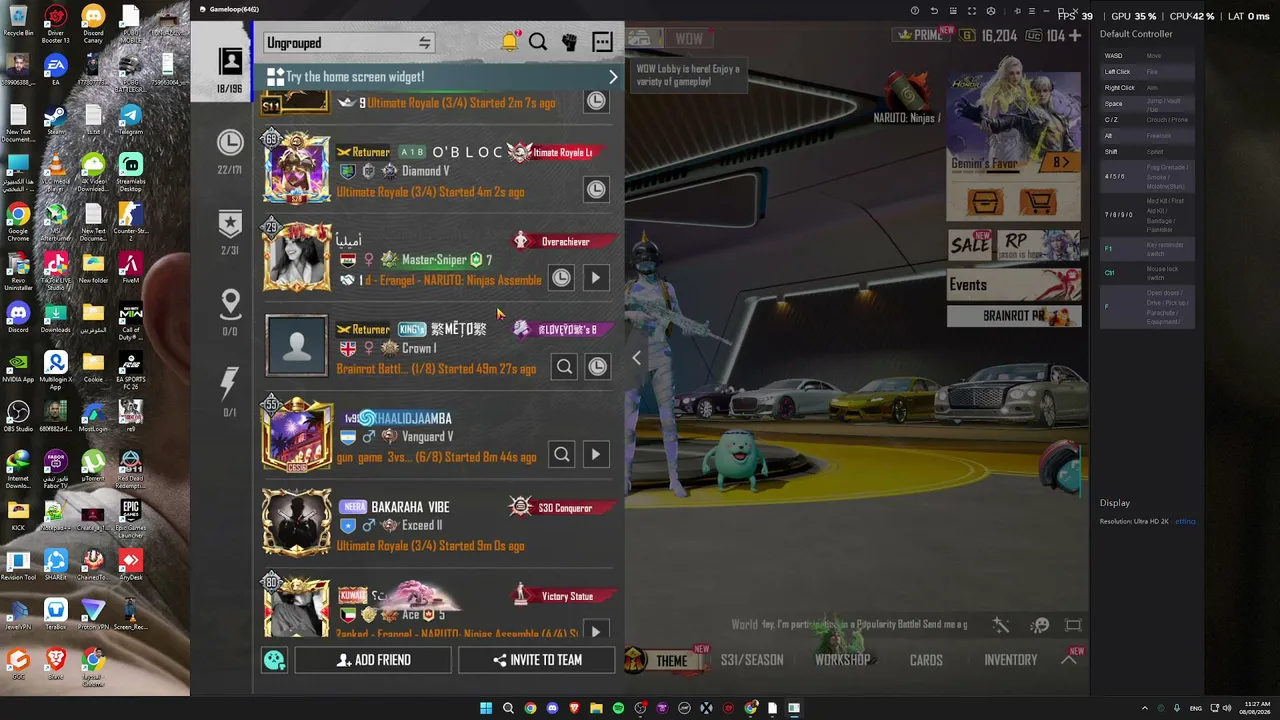Viewport: 1280px width, 720px height.
Task: Open the Theme tab
Action: [671, 660]
